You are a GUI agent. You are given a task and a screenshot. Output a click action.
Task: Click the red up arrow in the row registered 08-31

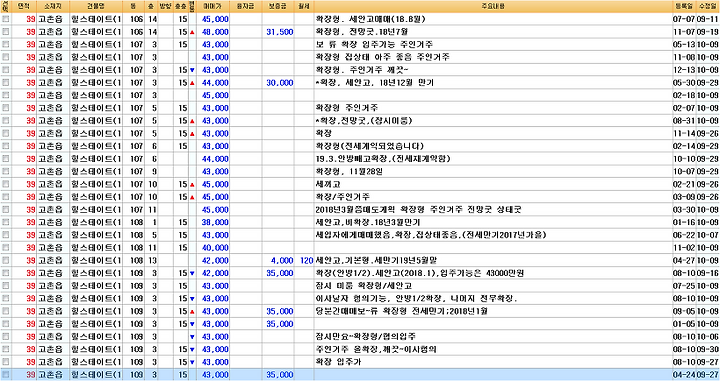point(192,121)
